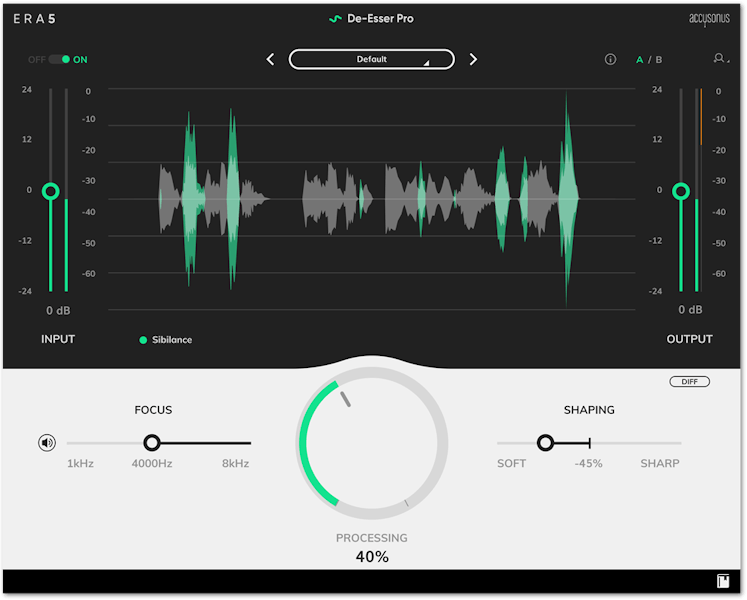Enable focus listen speaker icon
The width and height of the screenshot is (747, 600).
pos(47,443)
